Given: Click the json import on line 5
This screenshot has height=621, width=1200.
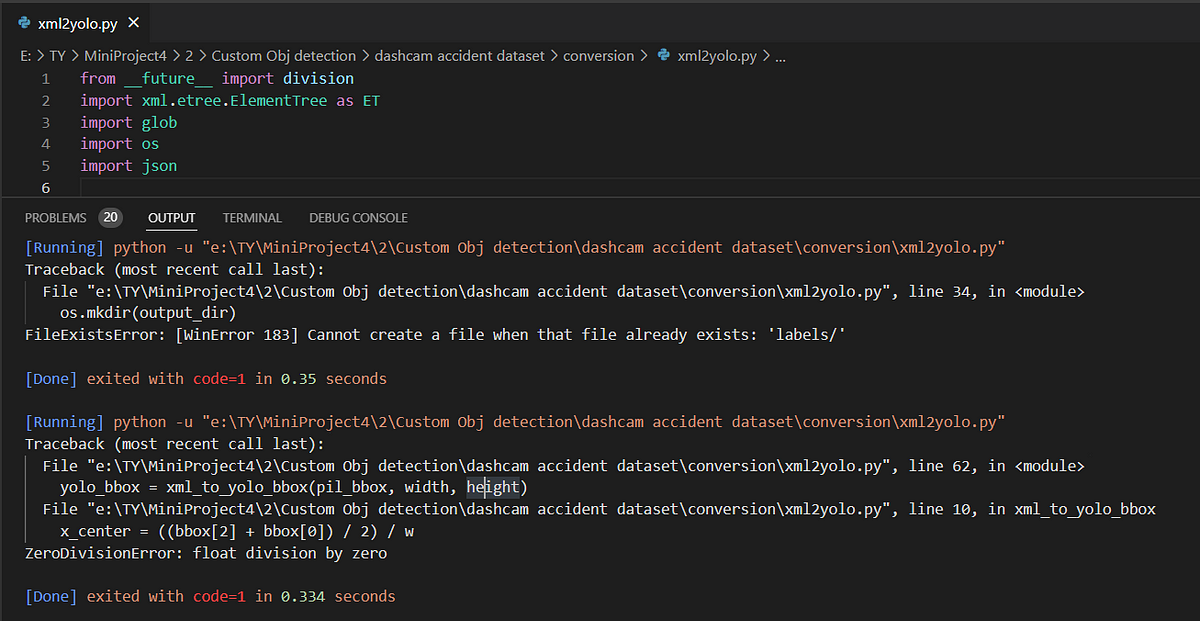Looking at the screenshot, I should click(159, 166).
